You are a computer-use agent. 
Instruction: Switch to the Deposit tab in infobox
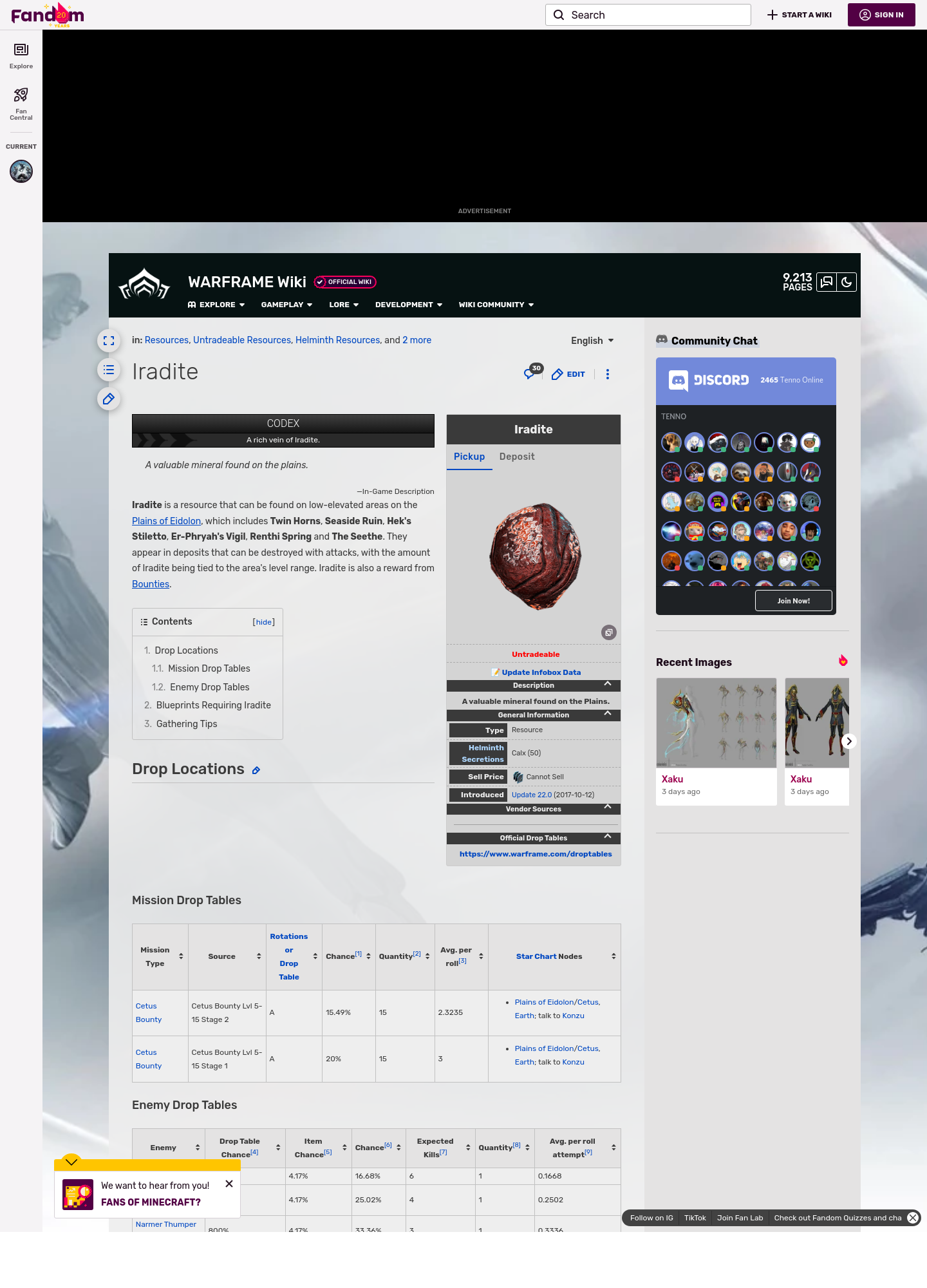pos(517,457)
